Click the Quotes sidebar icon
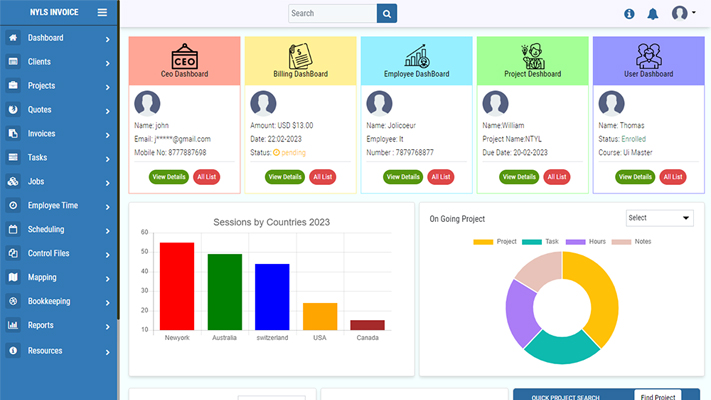 click(x=13, y=109)
